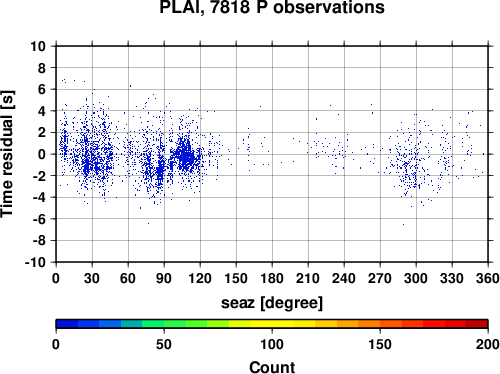Click the plot title 'PLAI, 7818 P observations'

(272, 7)
